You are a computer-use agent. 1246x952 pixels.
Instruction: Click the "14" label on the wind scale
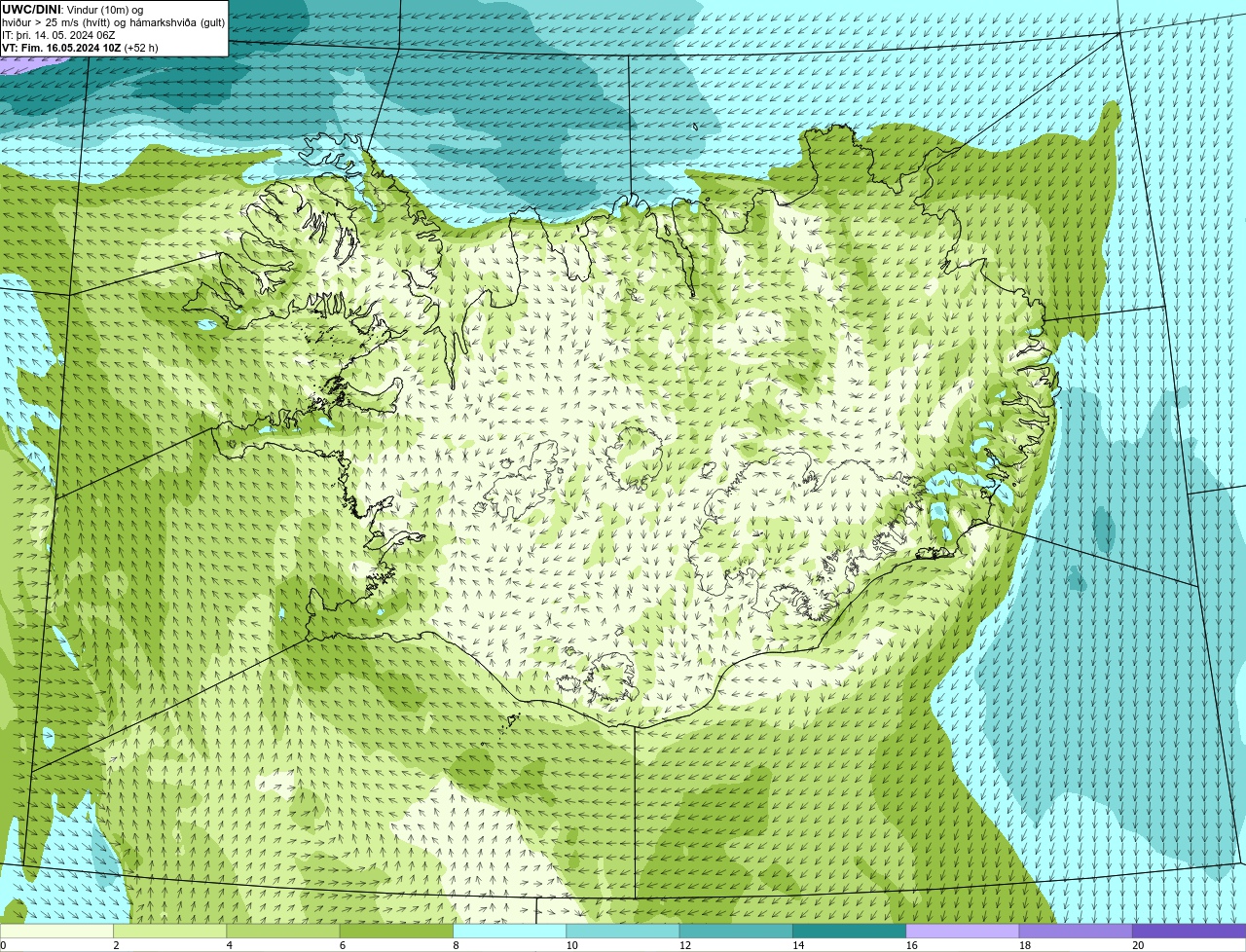coord(798,945)
